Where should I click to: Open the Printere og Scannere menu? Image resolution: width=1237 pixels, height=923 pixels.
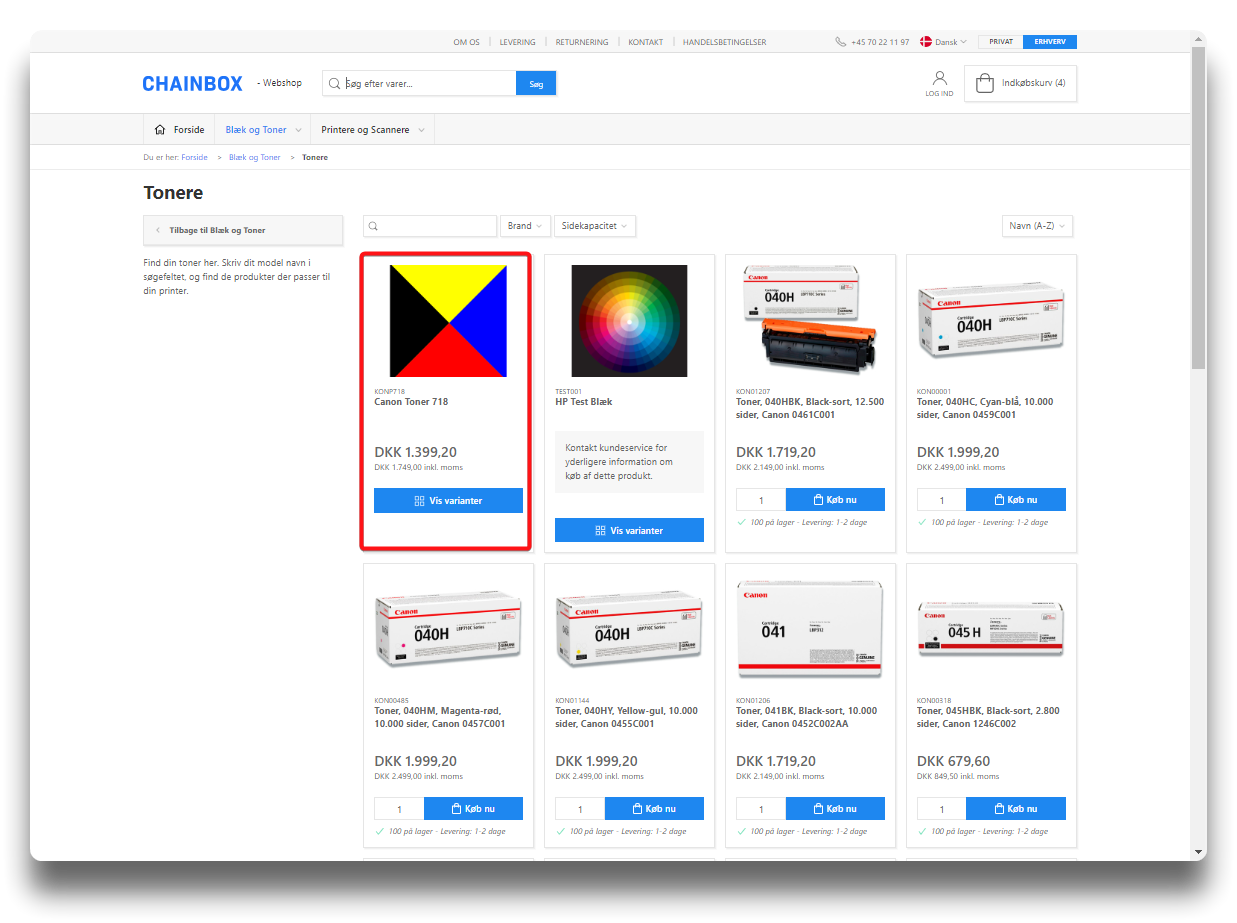(372, 130)
